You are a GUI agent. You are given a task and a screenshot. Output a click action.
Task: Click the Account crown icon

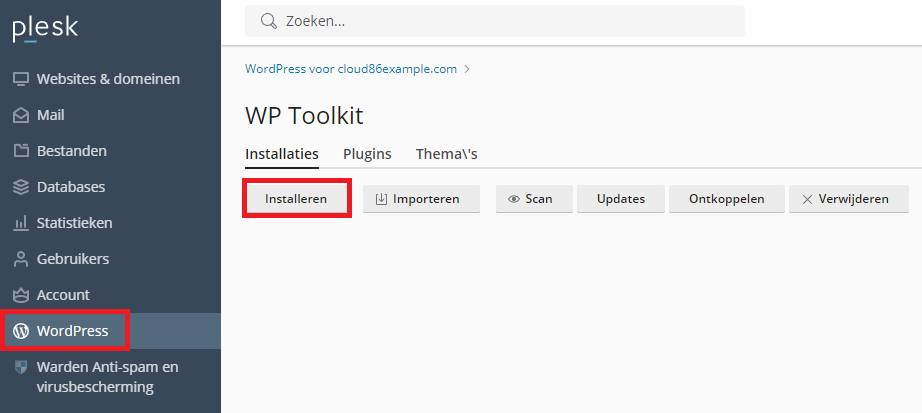21,295
